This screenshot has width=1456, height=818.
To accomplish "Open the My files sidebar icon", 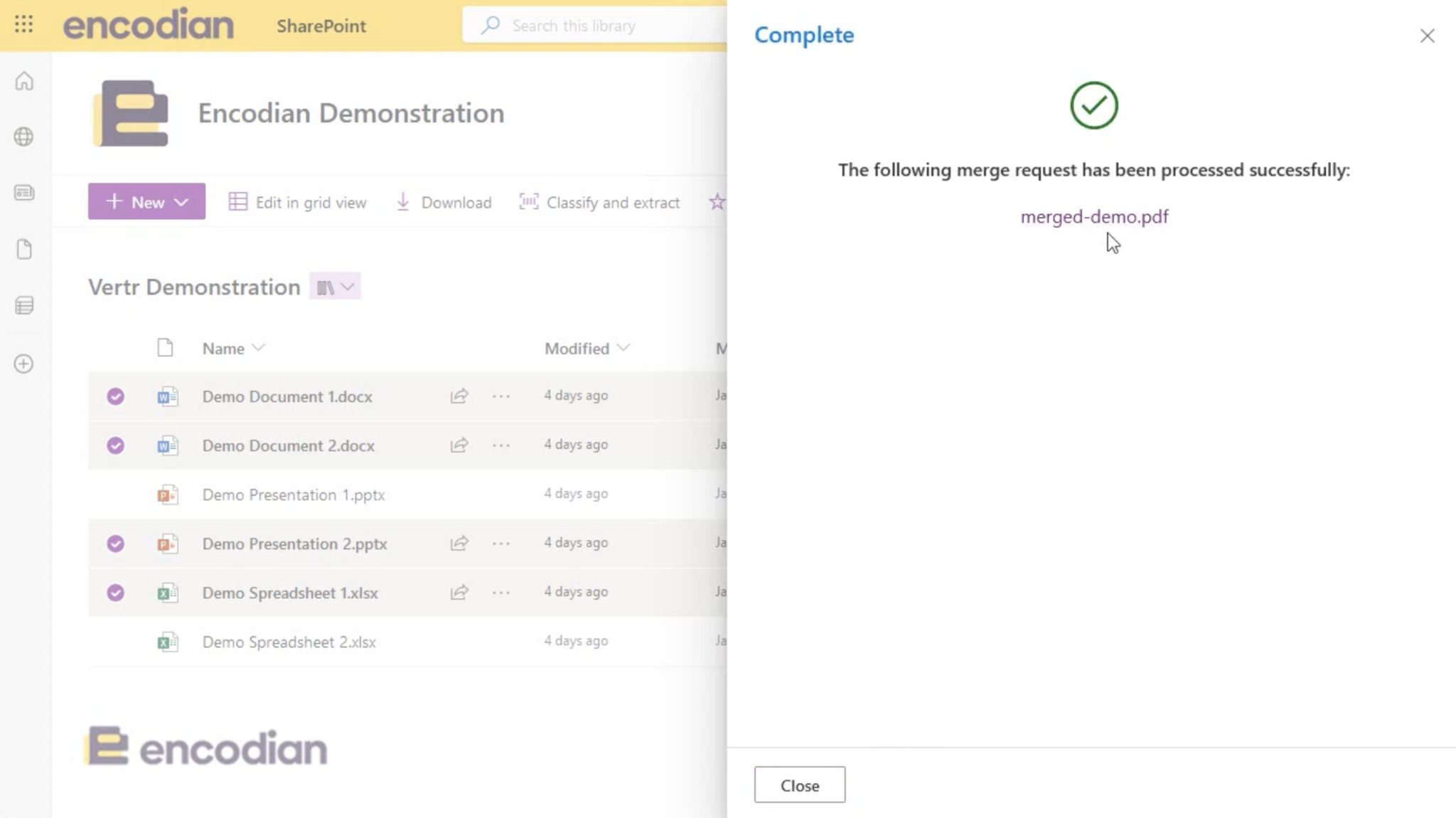I will point(24,250).
